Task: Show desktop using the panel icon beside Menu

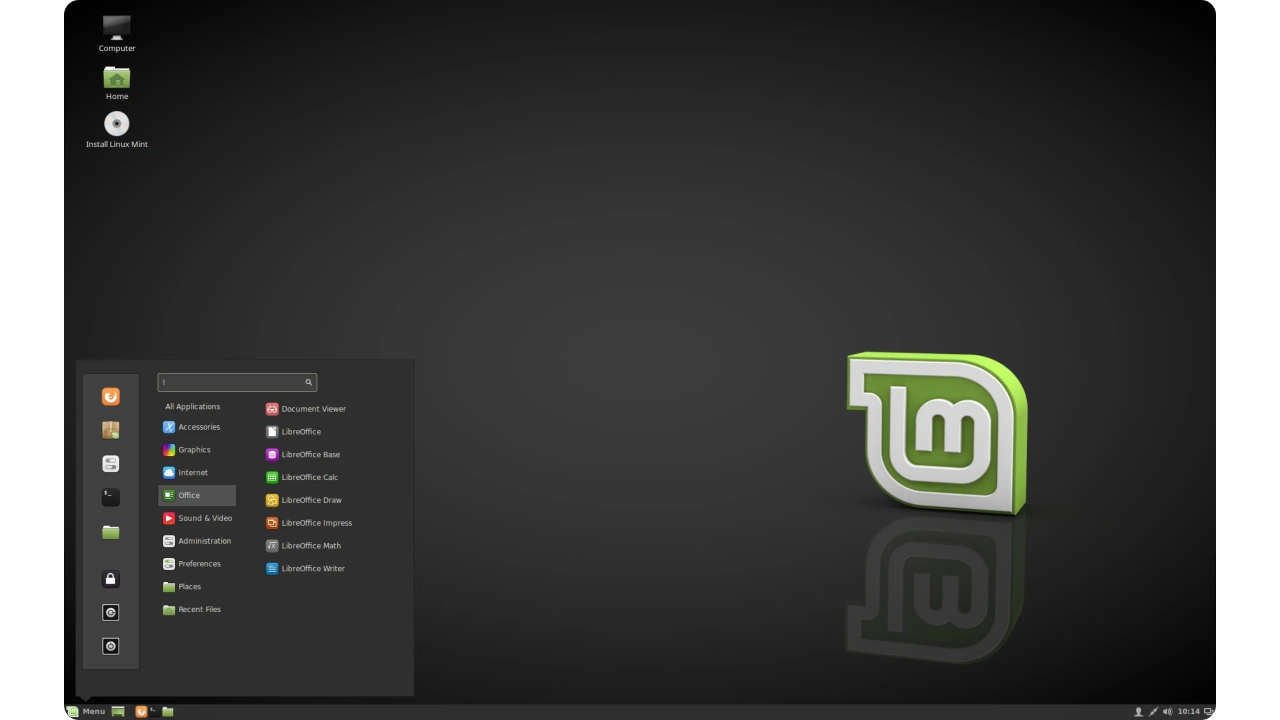Action: tap(118, 712)
